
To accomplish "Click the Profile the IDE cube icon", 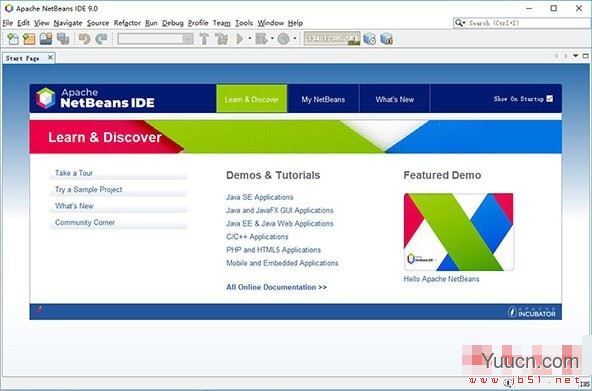I will (370, 38).
